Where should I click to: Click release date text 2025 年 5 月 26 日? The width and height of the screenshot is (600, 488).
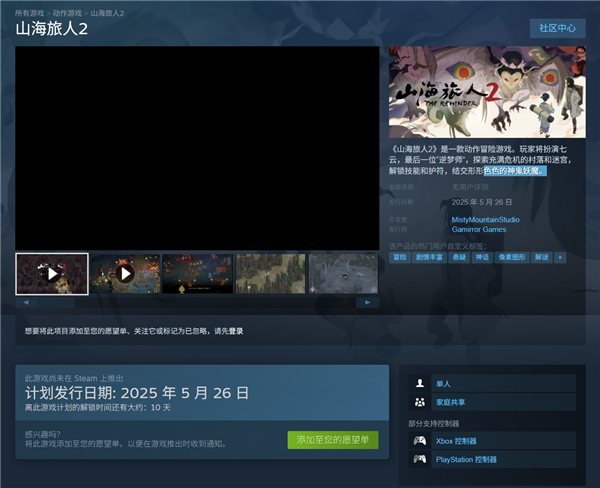click(x=482, y=202)
